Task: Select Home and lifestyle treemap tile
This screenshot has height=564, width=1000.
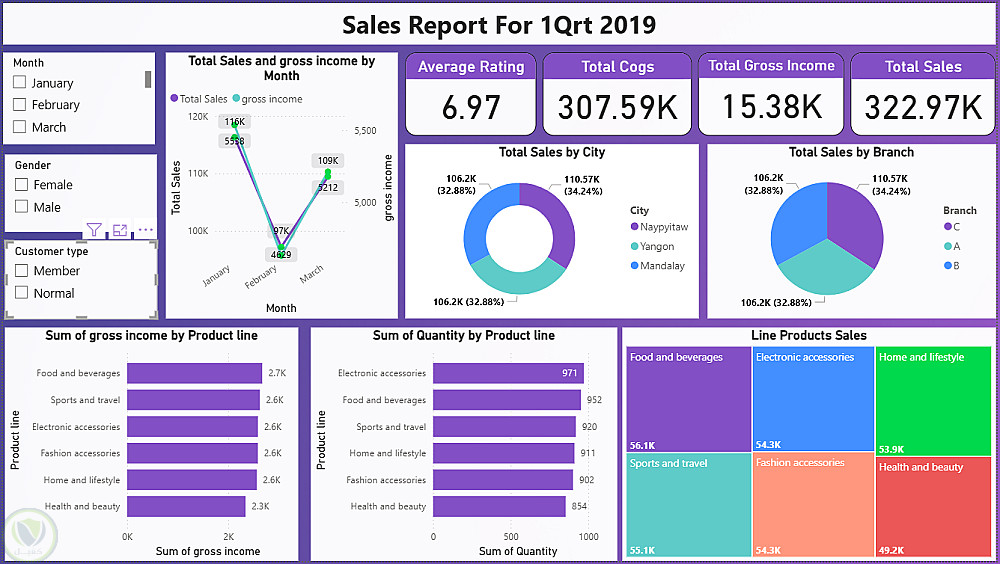Action: 934,401
